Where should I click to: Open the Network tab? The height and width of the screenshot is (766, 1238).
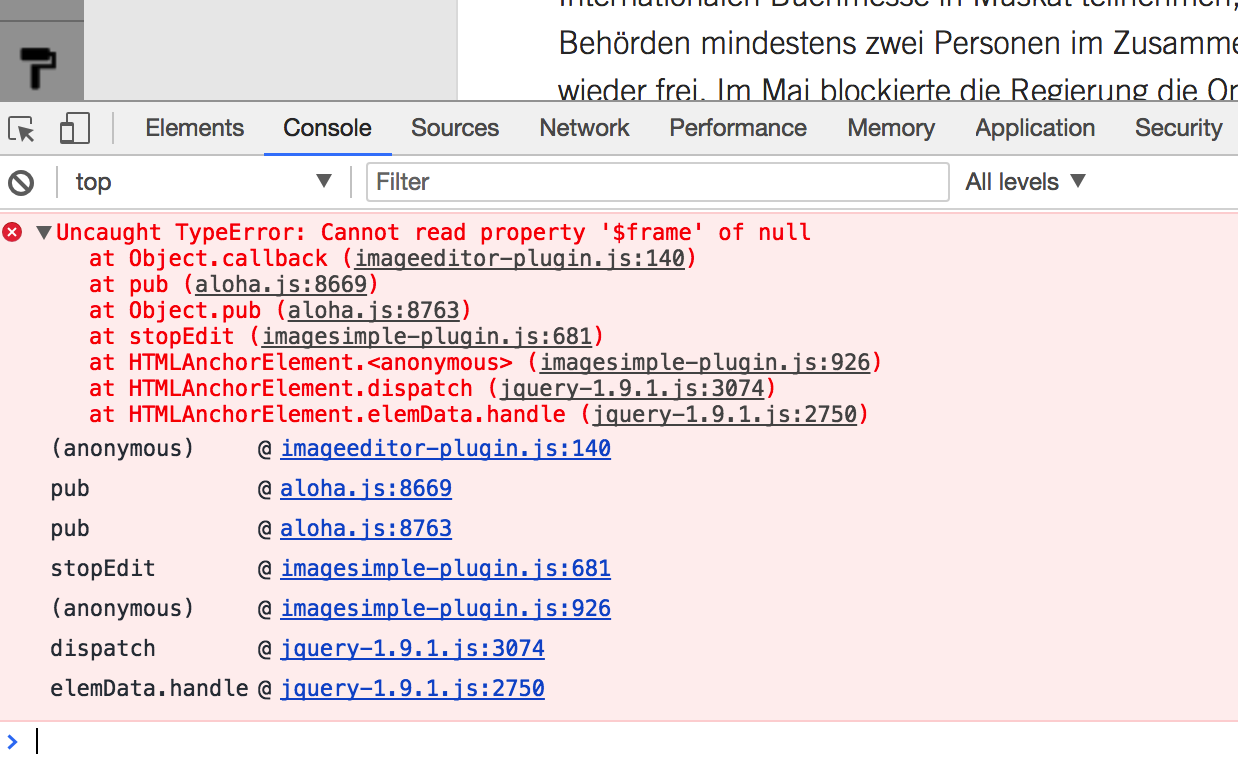tap(584, 128)
